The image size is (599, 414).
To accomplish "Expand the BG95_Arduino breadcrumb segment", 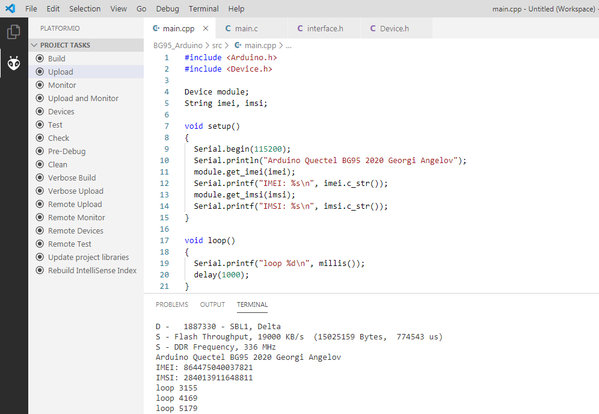I will click(178, 45).
